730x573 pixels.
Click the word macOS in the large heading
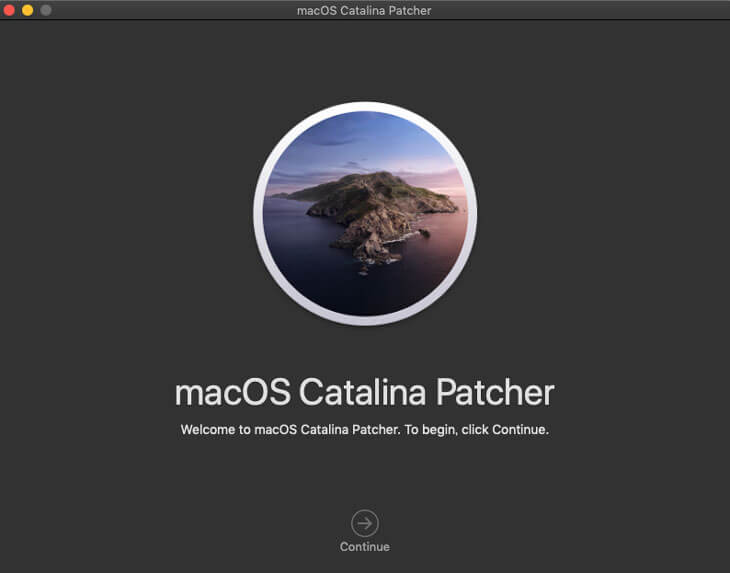pos(228,392)
